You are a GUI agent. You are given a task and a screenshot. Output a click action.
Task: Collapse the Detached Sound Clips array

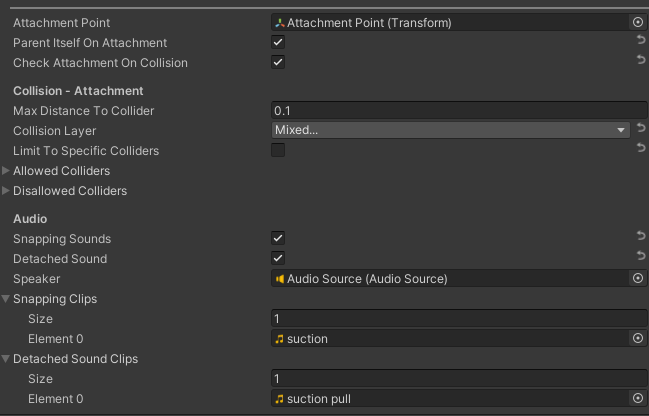pos(7,359)
